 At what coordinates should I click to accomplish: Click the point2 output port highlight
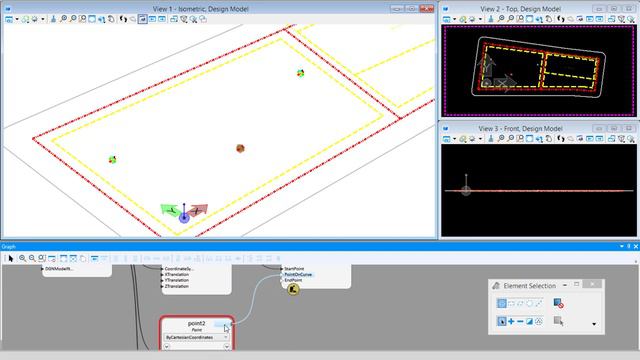point(222,324)
